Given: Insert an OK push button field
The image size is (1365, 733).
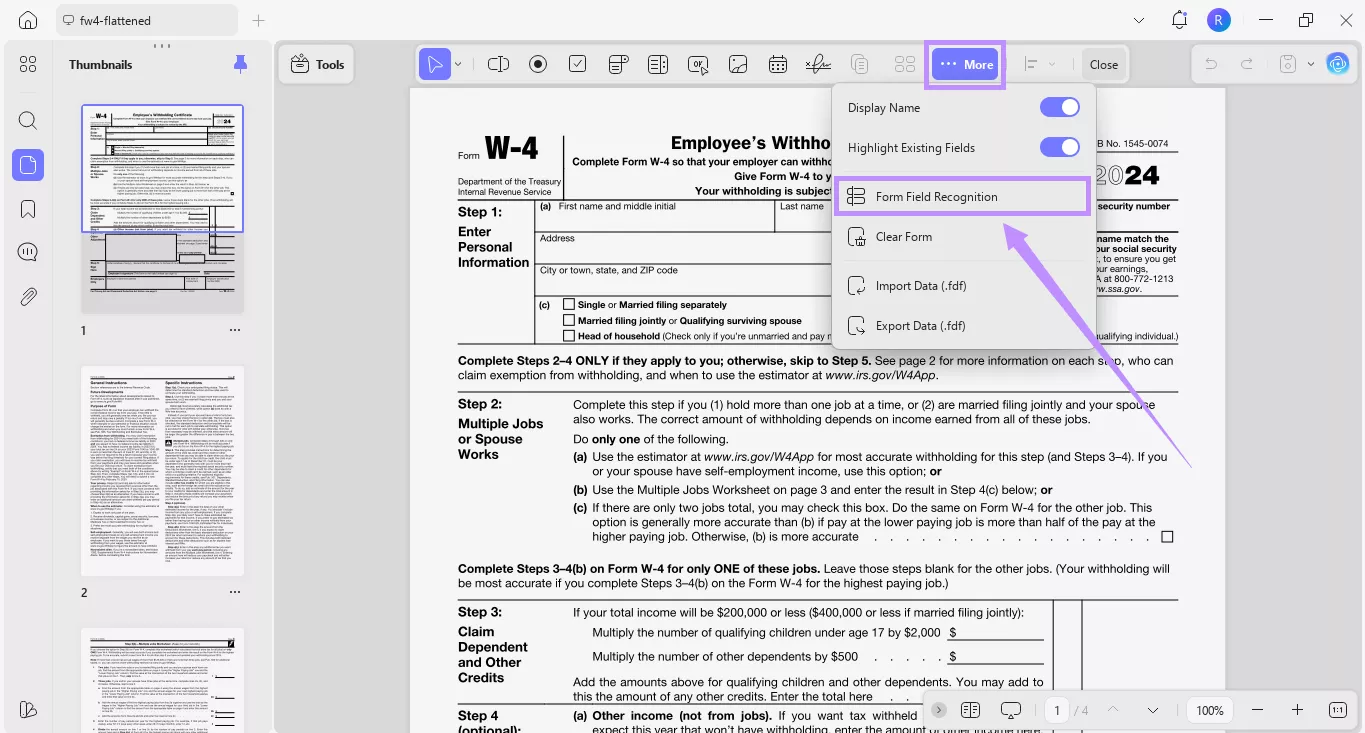Looking at the screenshot, I should pyautogui.click(x=698, y=64).
